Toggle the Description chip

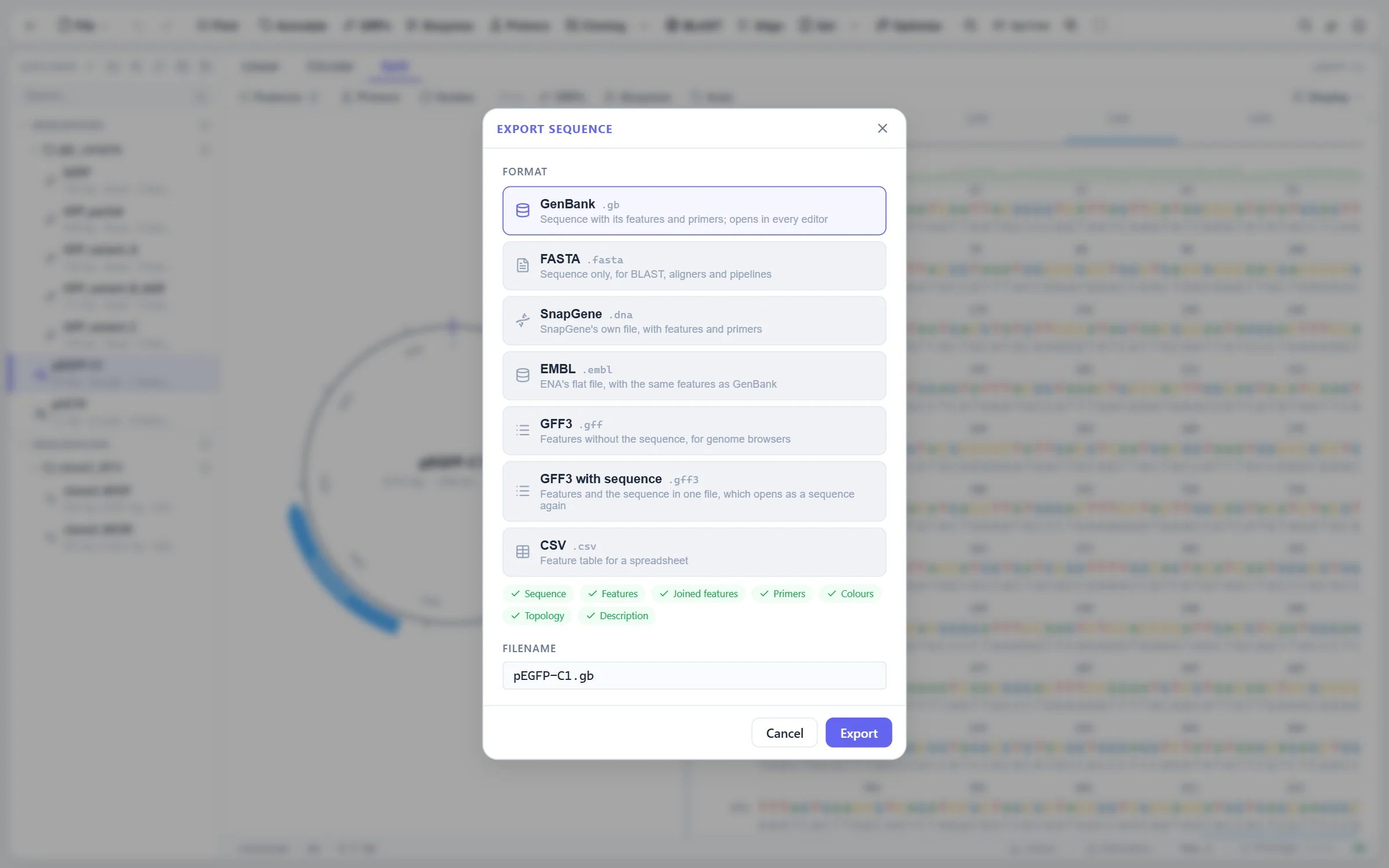click(617, 616)
